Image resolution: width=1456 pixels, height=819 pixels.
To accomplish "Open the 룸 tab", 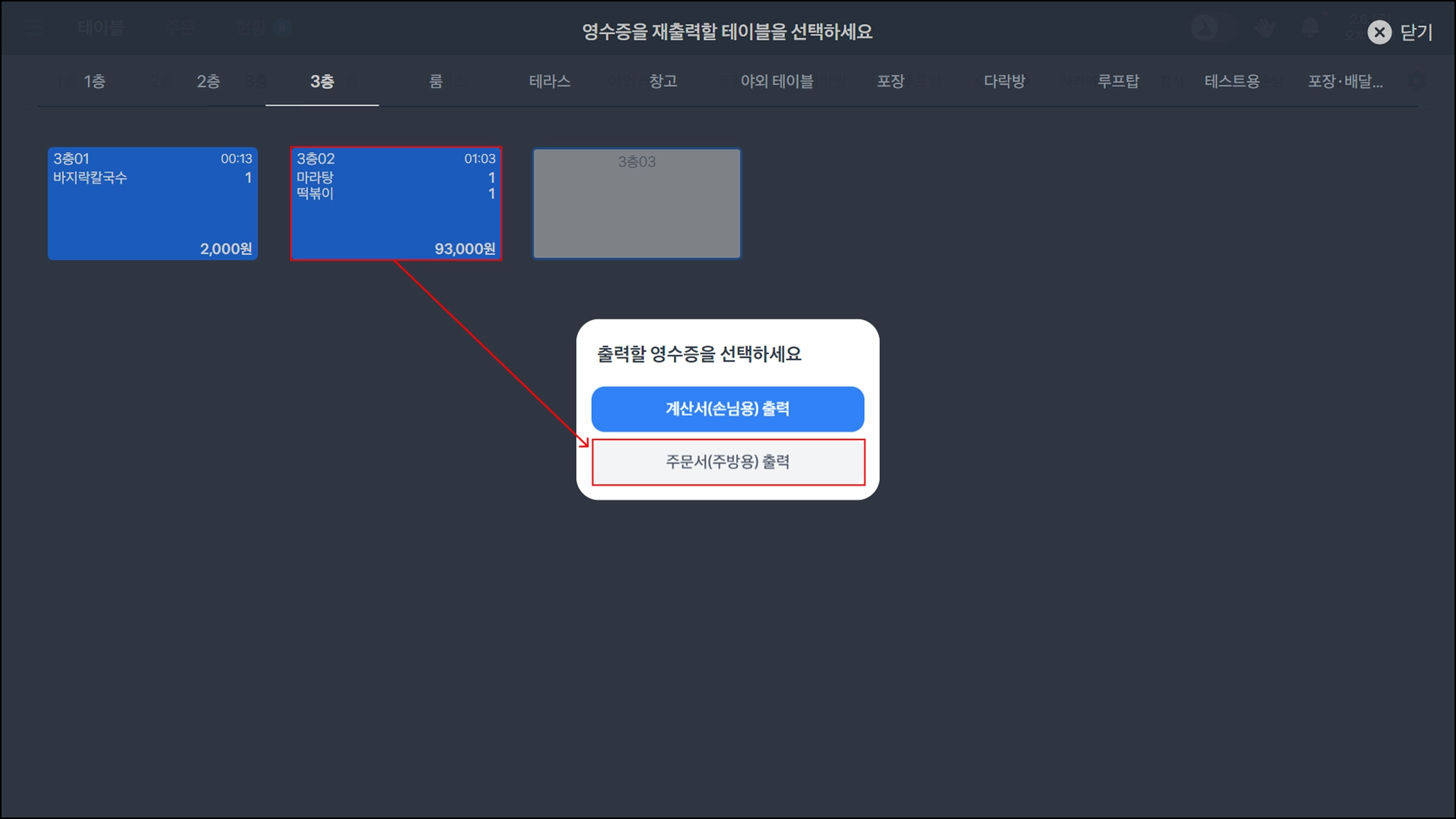I will pyautogui.click(x=436, y=81).
